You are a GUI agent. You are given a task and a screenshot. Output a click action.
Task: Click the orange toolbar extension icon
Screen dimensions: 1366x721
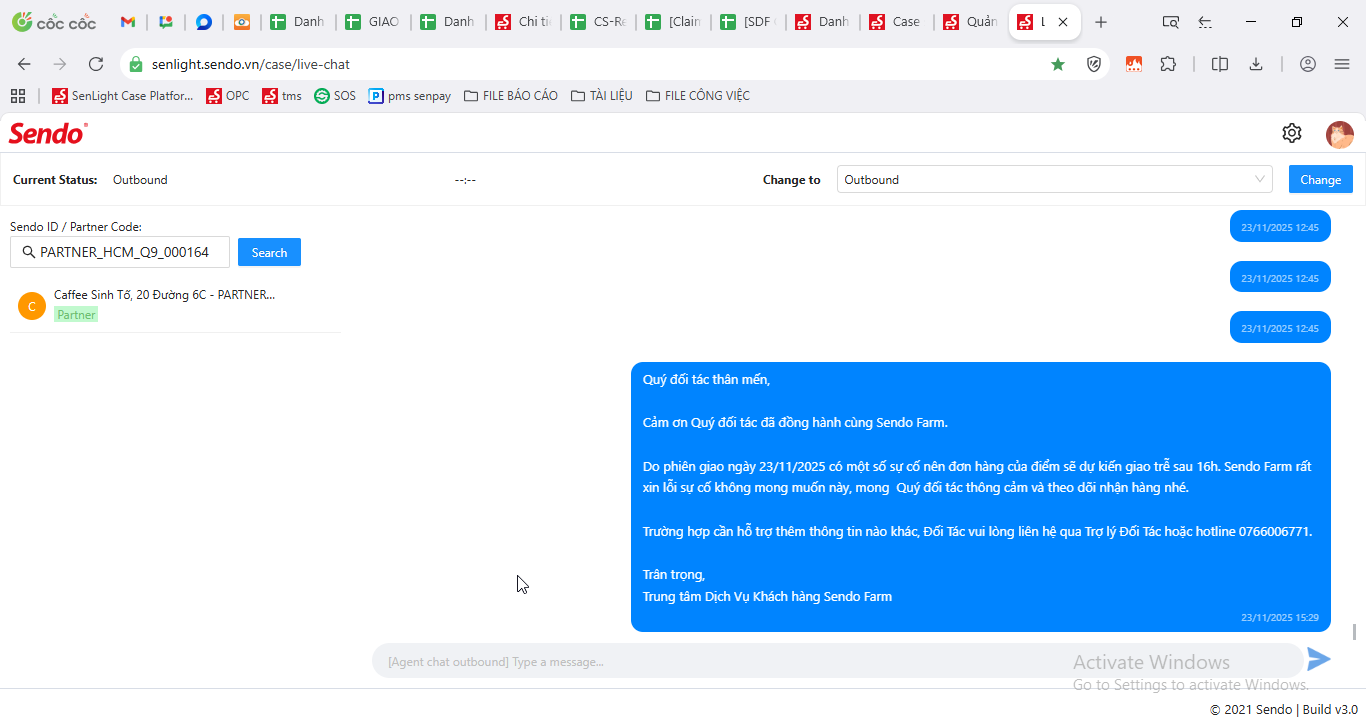pyautogui.click(x=1134, y=64)
